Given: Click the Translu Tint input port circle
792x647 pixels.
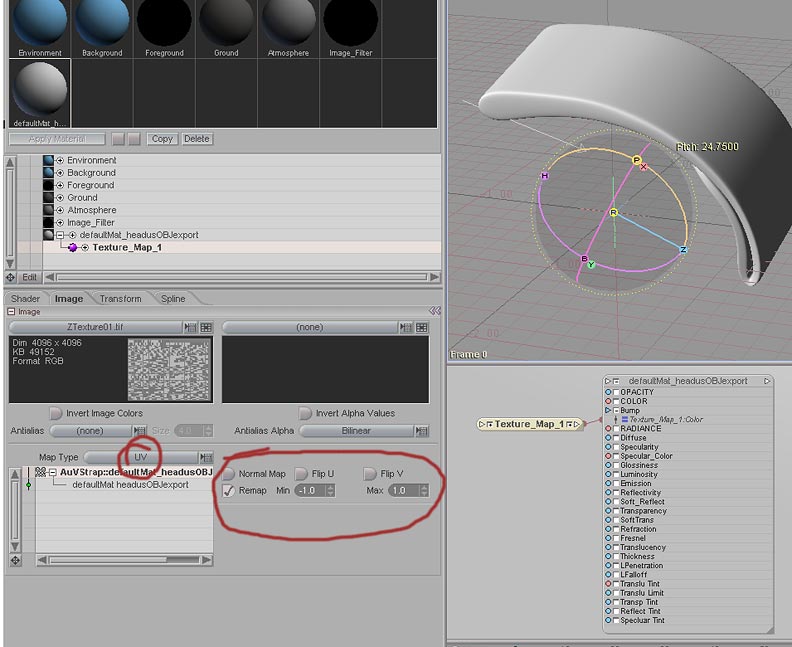Looking at the screenshot, I should (x=608, y=583).
